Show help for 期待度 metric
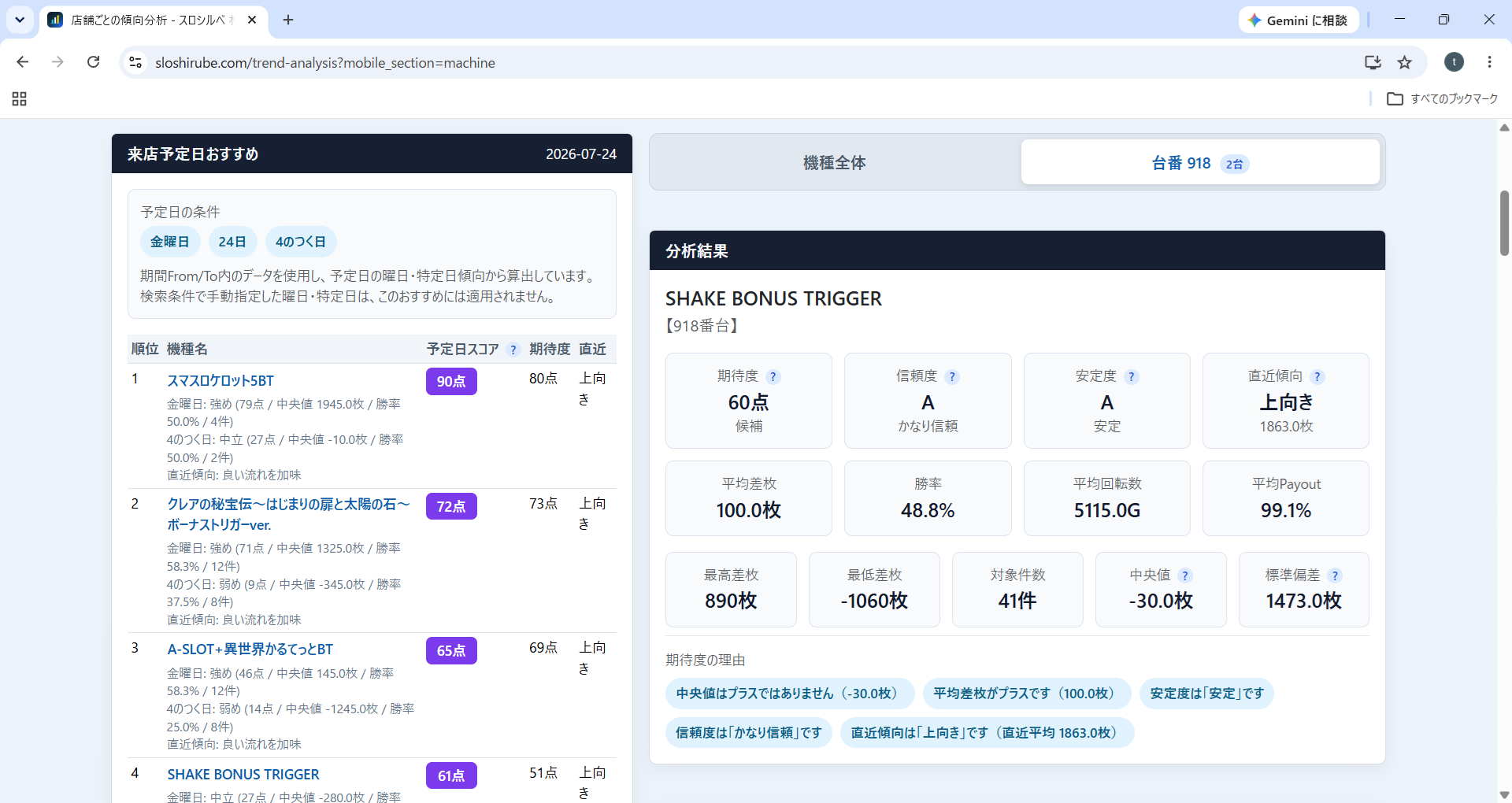The width and height of the screenshot is (1512, 803). coord(773,377)
